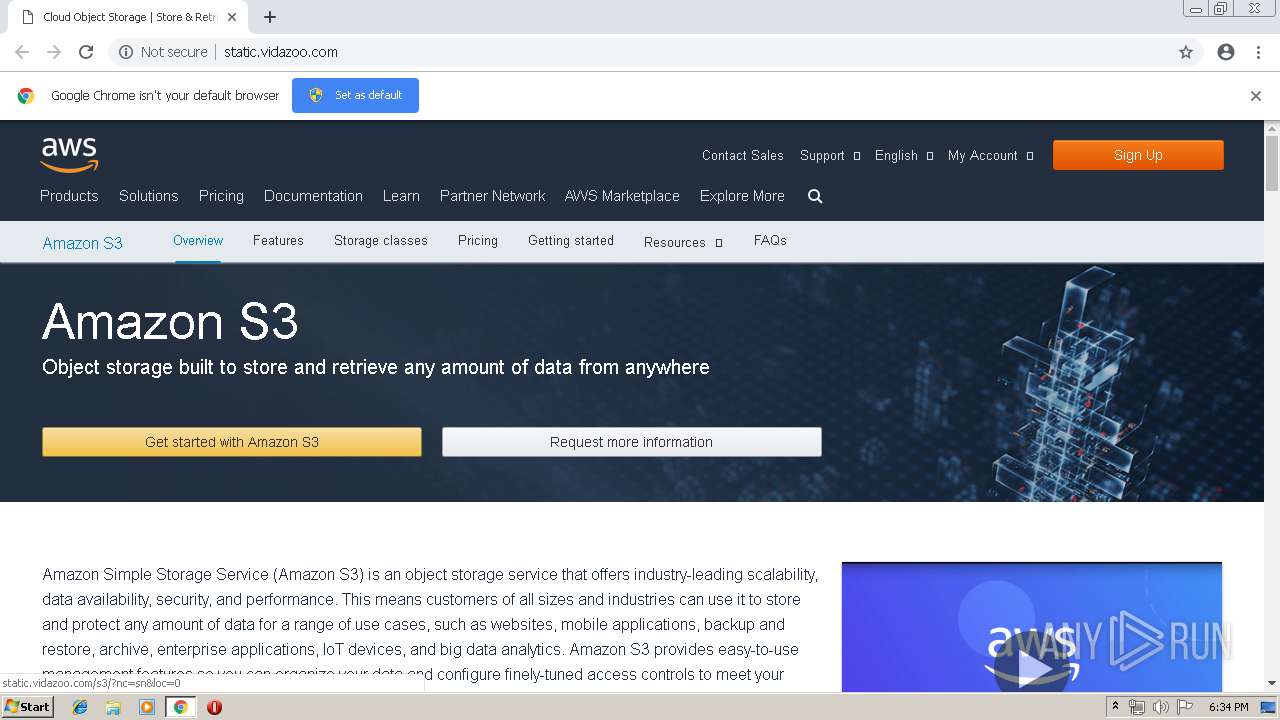Click the taskbar clock showing 6:34 PM
Viewport: 1280px width, 720px height.
[x=1228, y=707]
